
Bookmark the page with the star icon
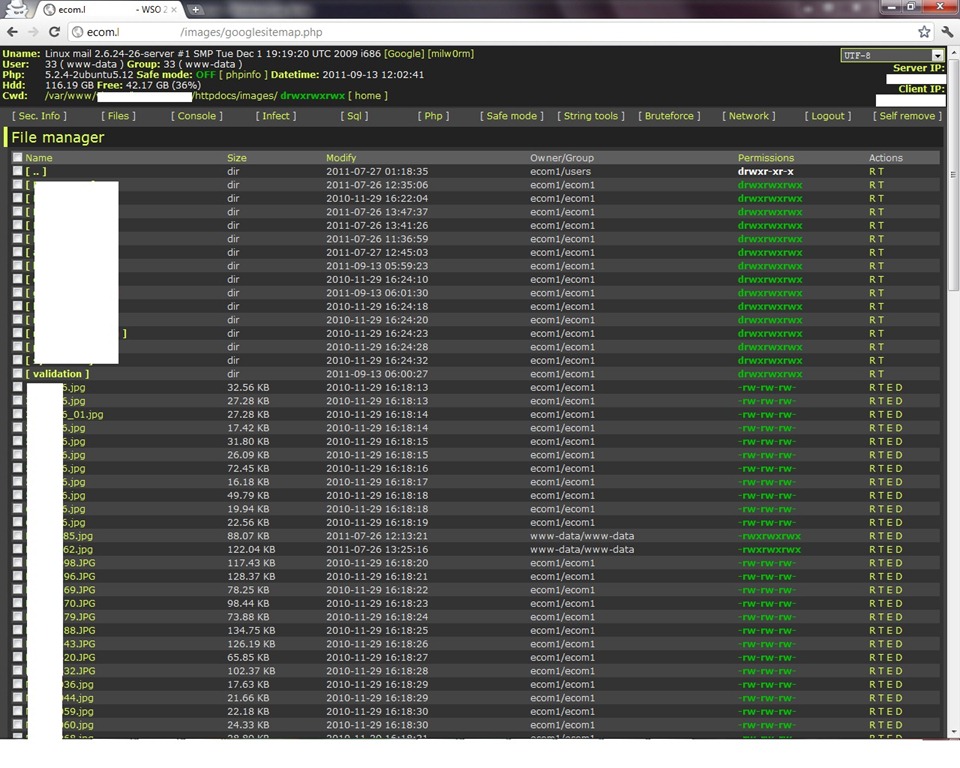click(924, 32)
